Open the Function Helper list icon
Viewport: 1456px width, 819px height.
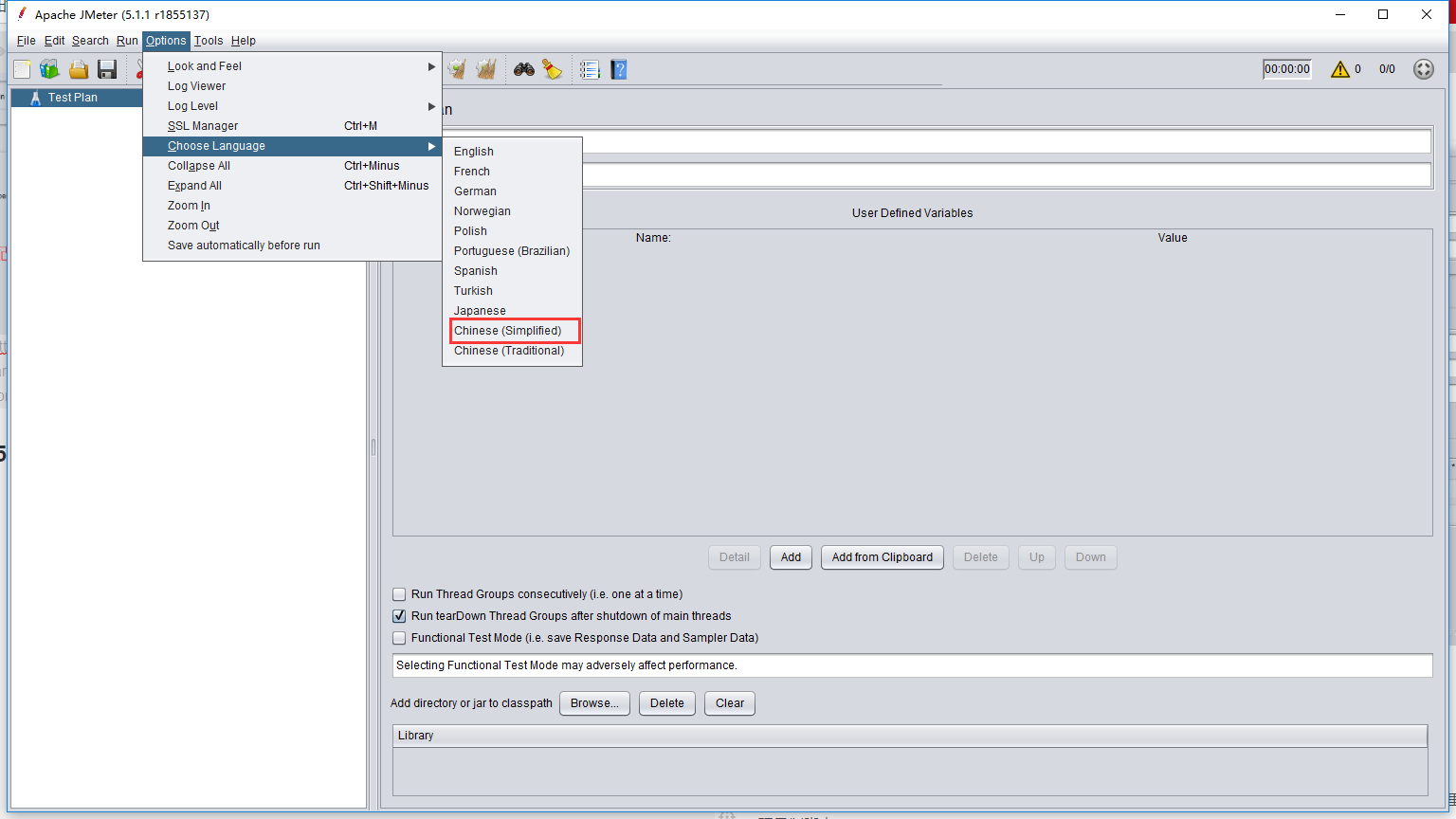[590, 69]
